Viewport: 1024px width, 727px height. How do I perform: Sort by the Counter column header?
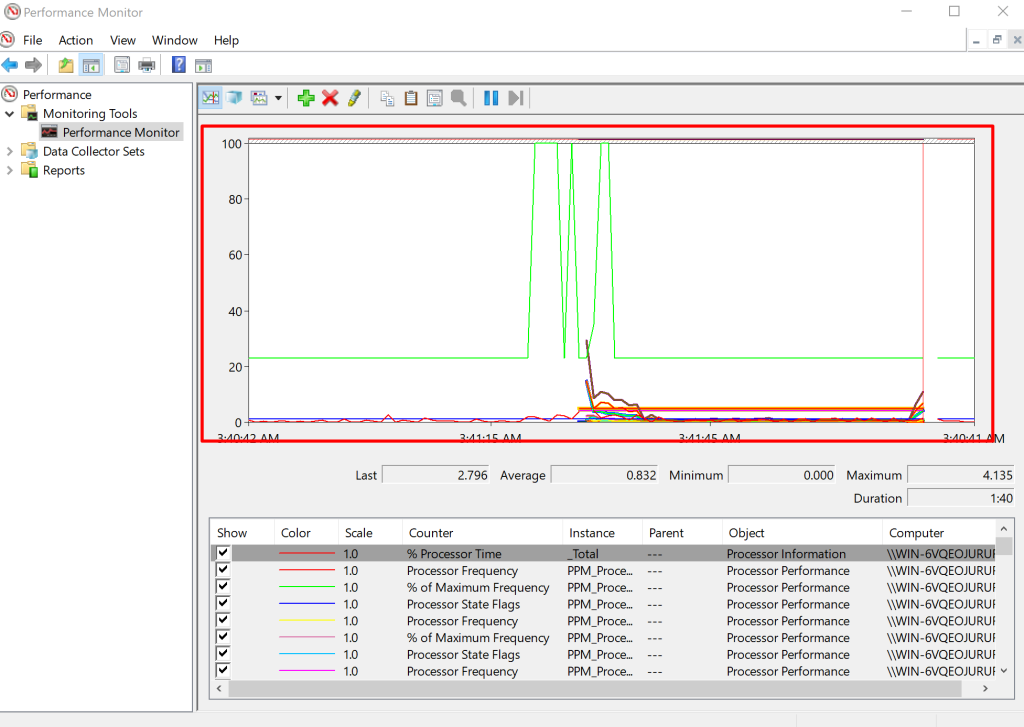tap(482, 532)
